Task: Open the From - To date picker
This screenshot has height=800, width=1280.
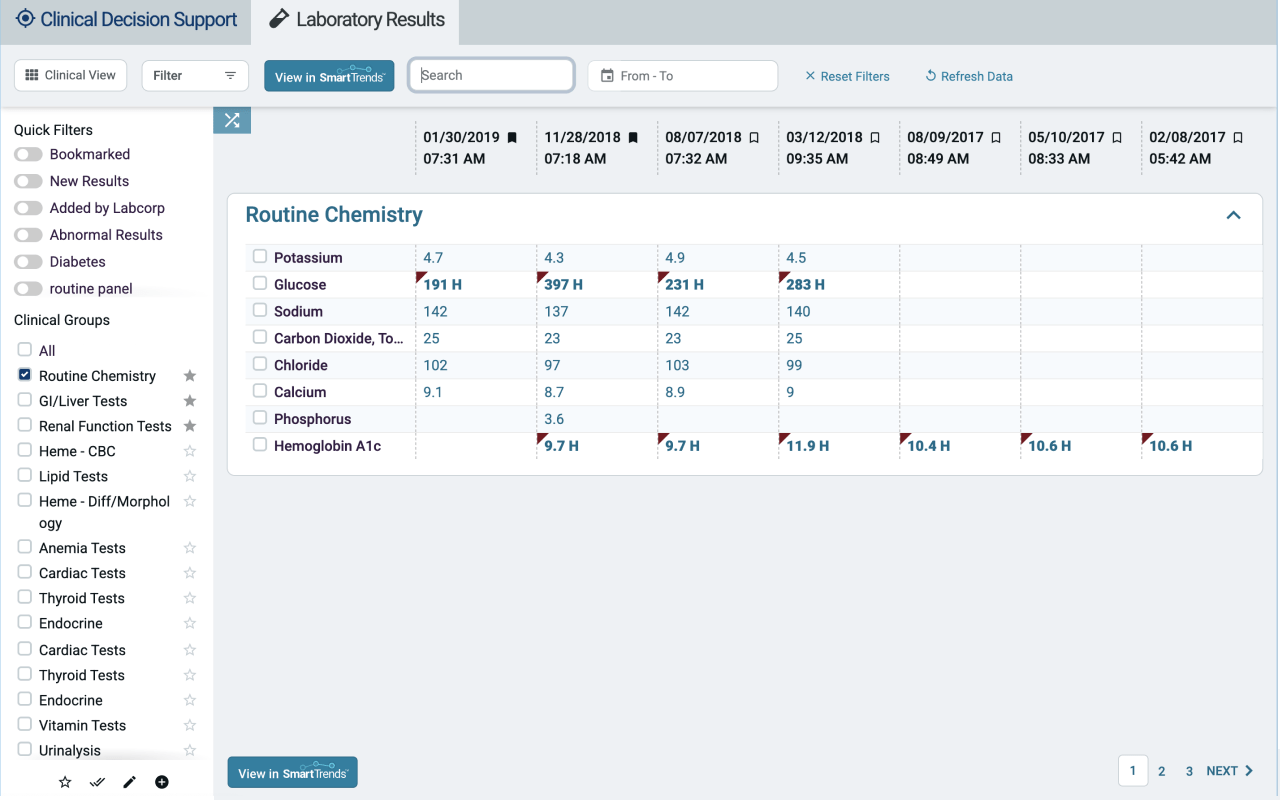Action: 682,76
